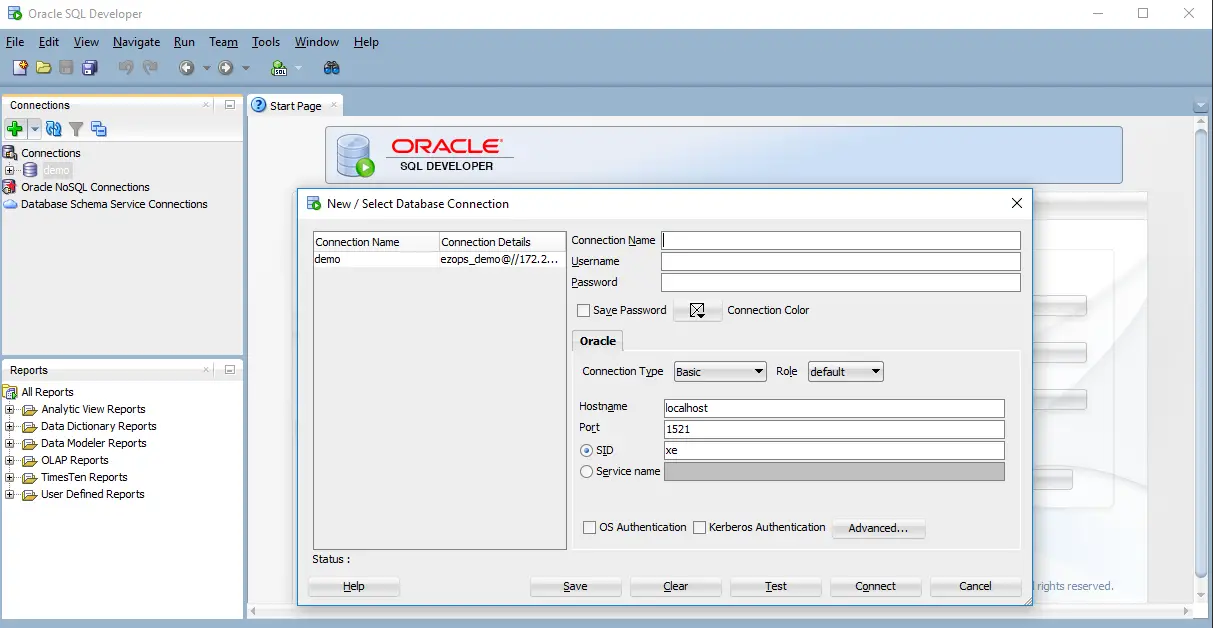Screen dimensions: 1213x628
Task: Open the Connection Type dropdown
Action: (720, 371)
